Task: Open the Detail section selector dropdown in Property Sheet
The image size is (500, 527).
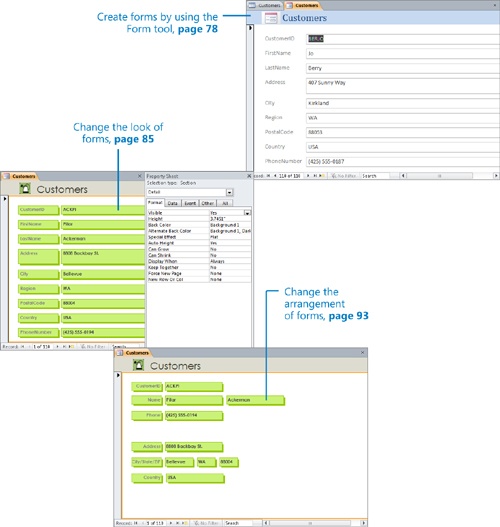Action: pos(230,192)
